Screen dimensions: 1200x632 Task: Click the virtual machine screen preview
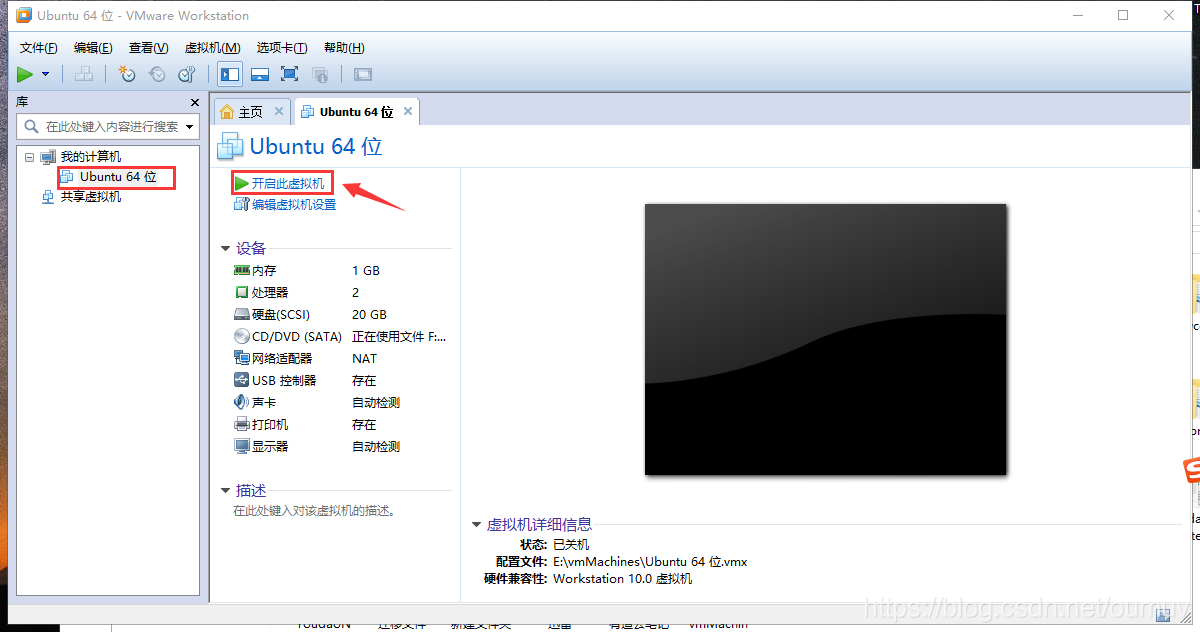click(x=825, y=339)
